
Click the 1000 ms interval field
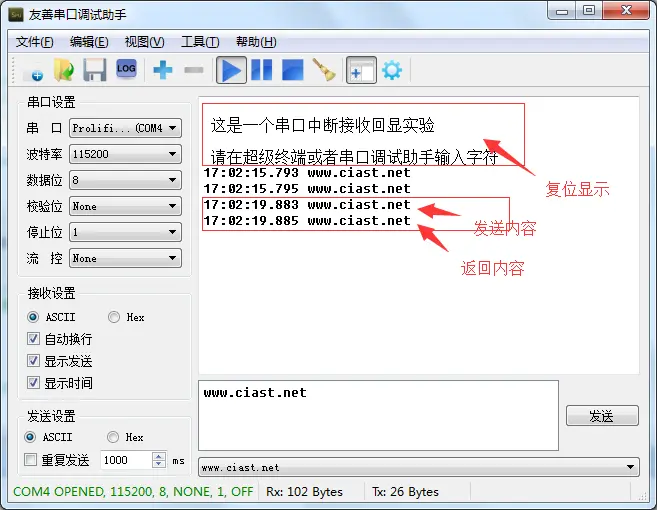(x=127, y=460)
